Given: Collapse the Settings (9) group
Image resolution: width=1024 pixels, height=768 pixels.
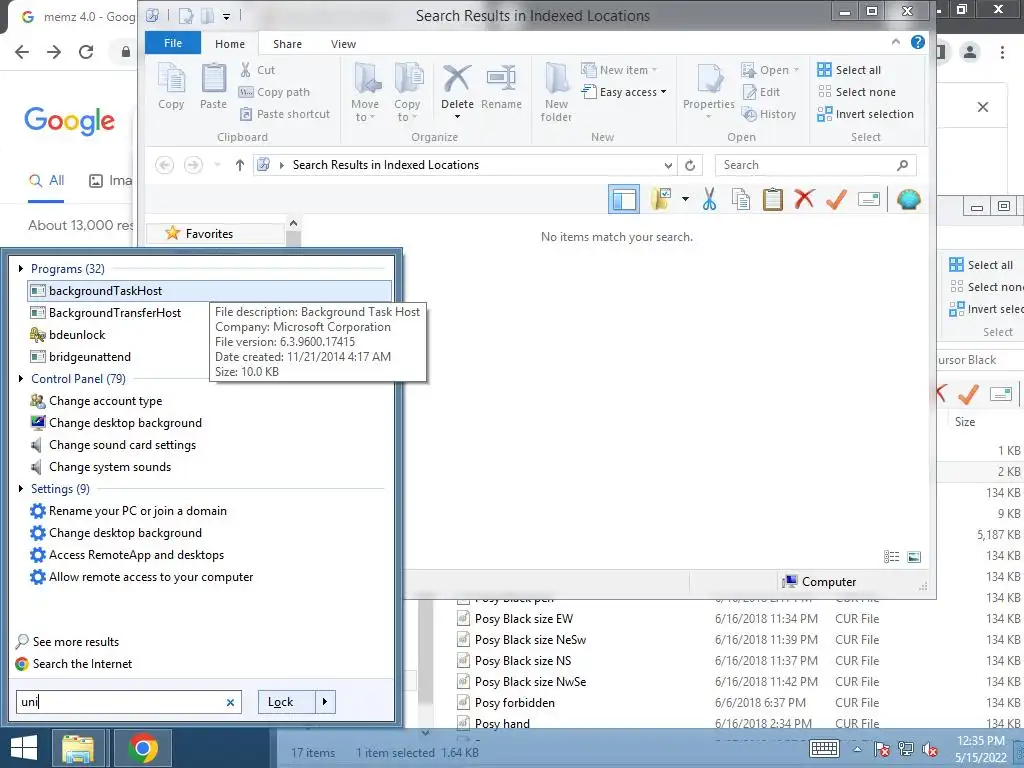Looking at the screenshot, I should pyautogui.click(x=20, y=488).
